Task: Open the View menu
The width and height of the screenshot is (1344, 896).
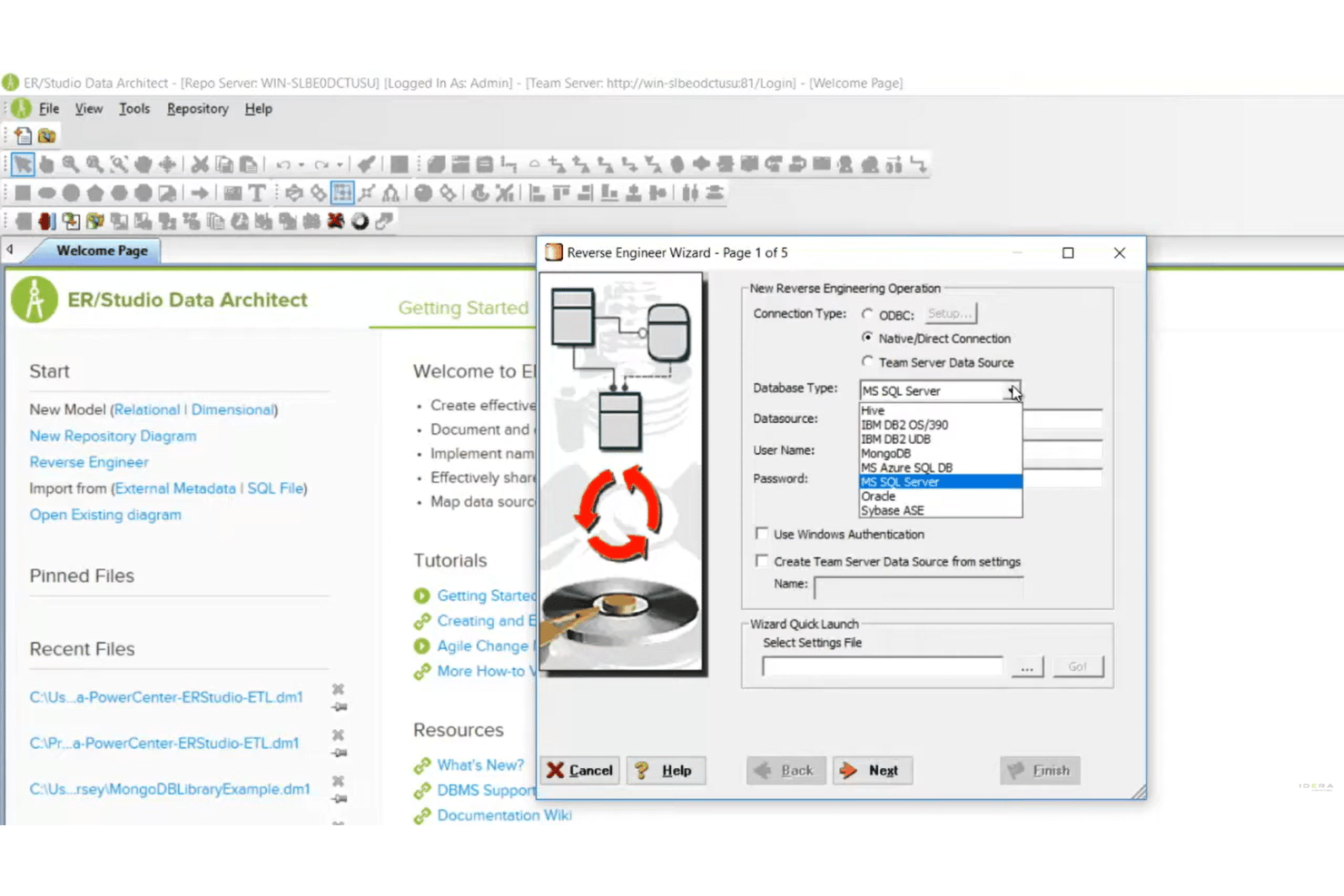Action: (x=88, y=108)
